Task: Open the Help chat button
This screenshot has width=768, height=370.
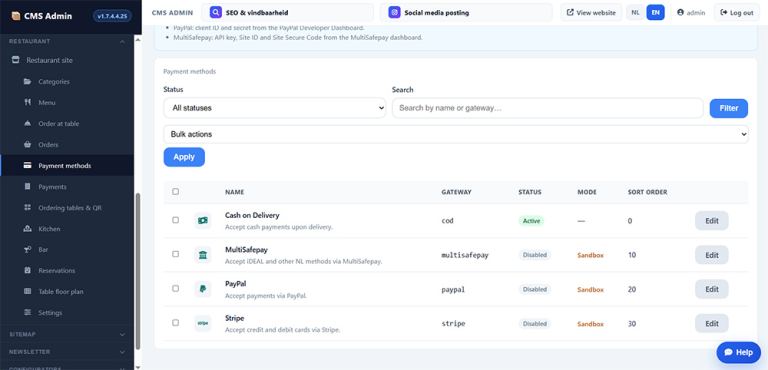Action: tap(739, 352)
